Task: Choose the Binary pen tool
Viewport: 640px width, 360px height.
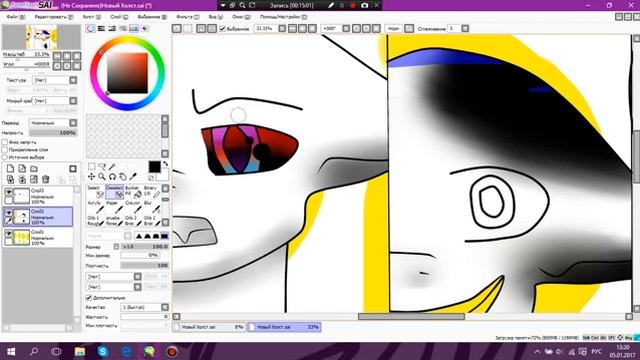Action: point(151,191)
